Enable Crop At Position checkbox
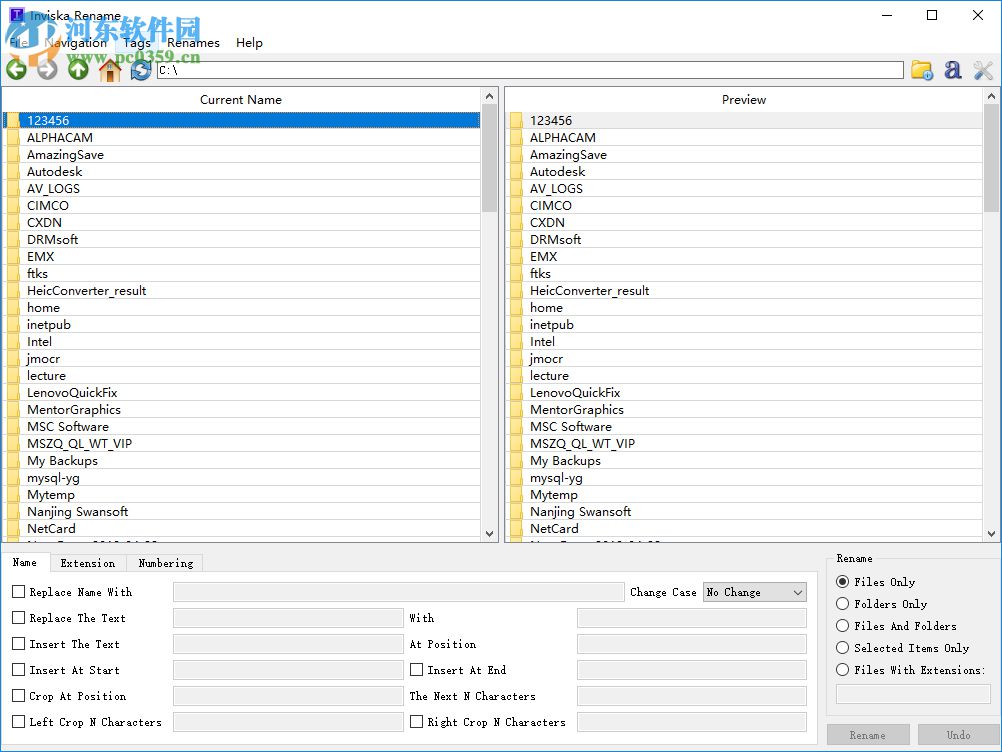 tap(19, 696)
